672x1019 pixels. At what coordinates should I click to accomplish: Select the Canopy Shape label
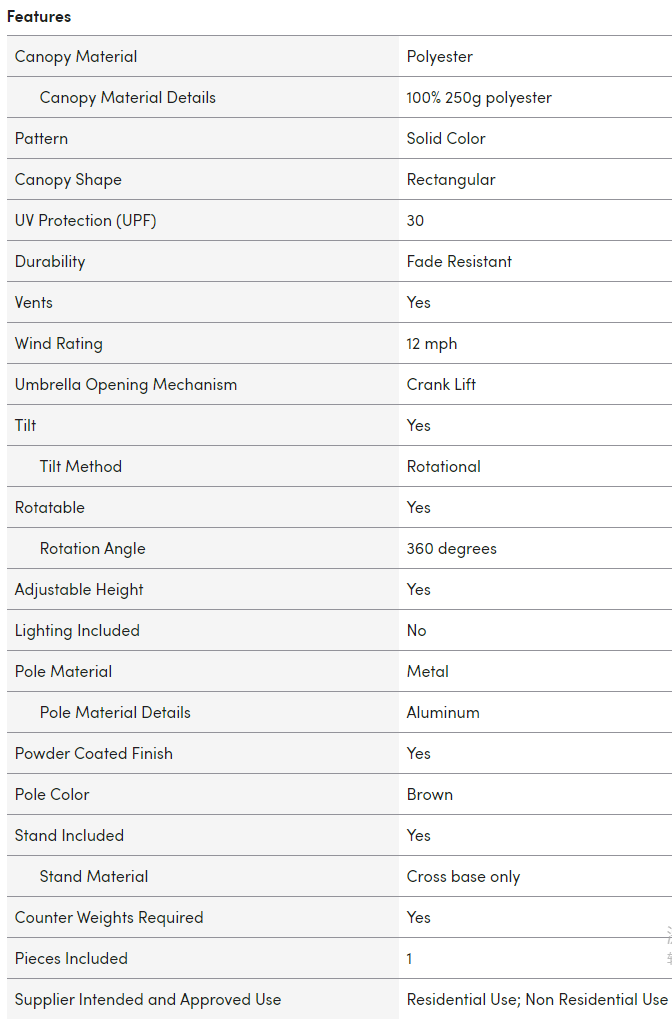pos(68,180)
